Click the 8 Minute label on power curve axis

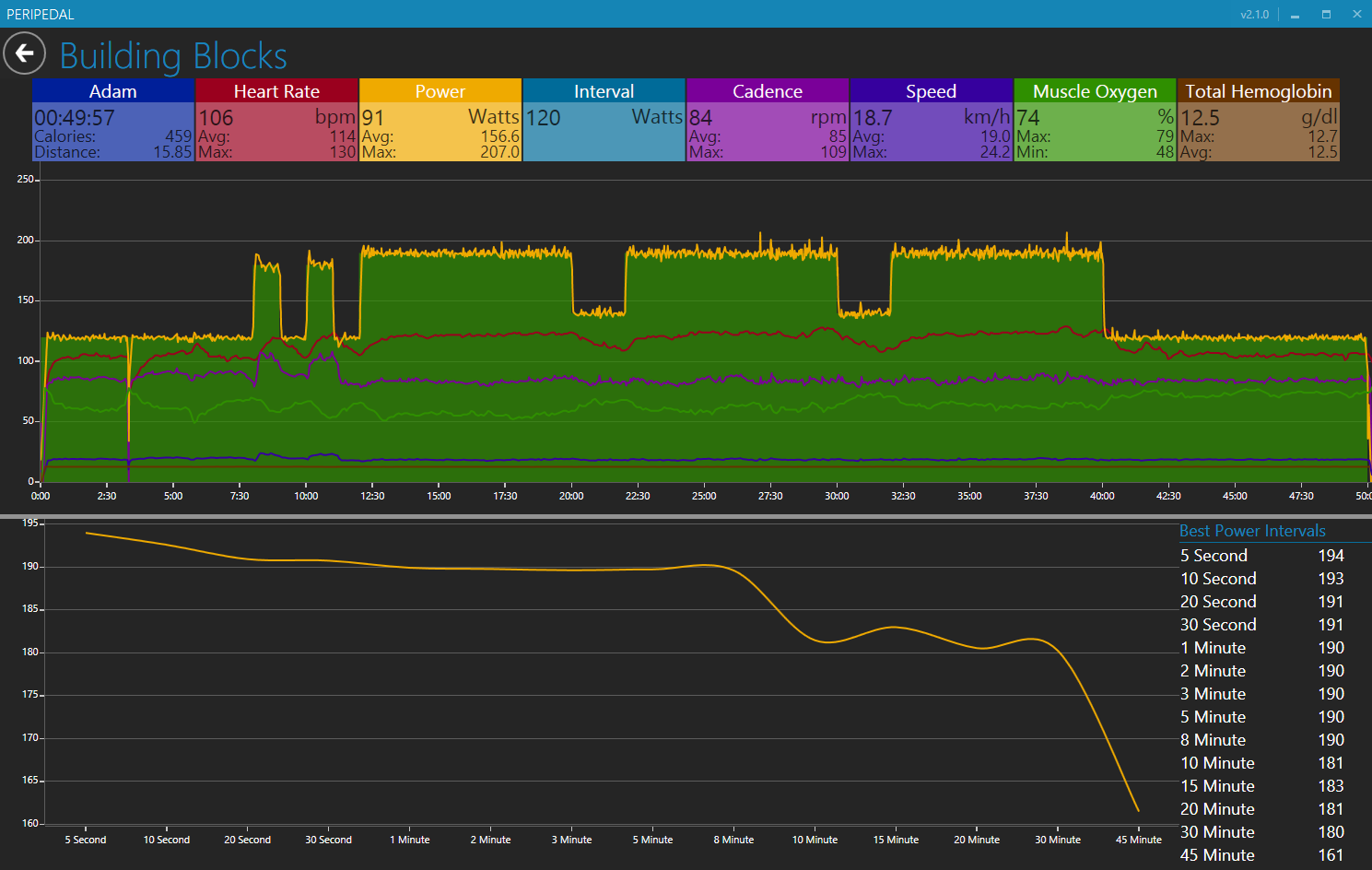[x=733, y=840]
